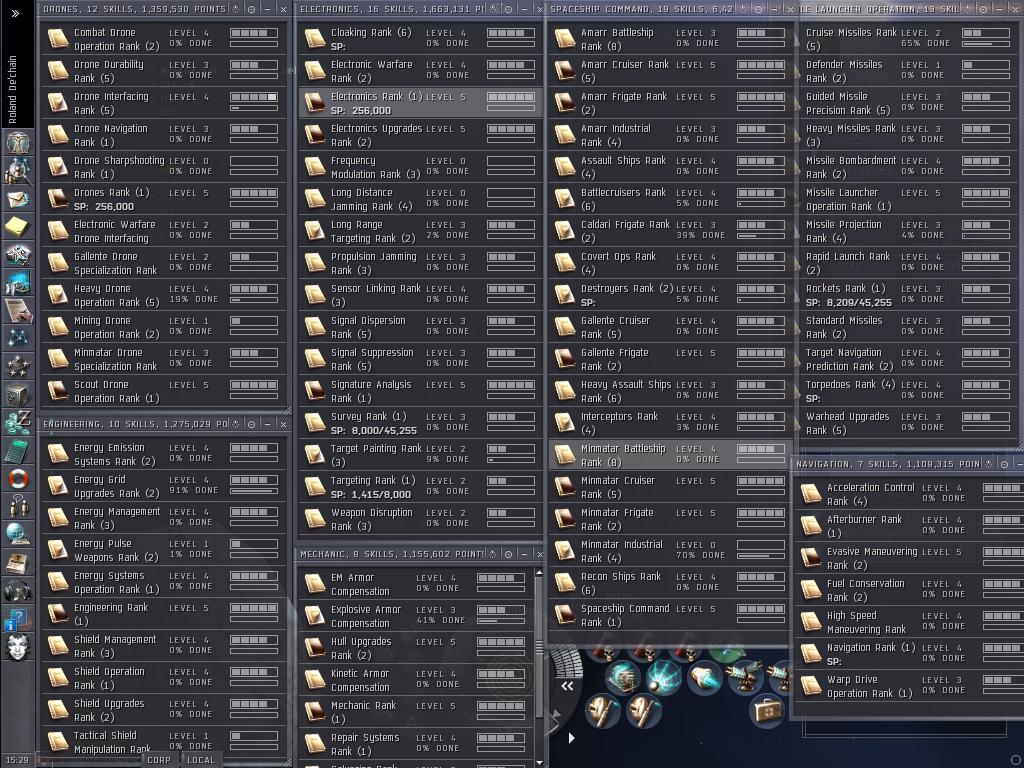Select the Heavy Drone Operation skill
The image size is (1024, 768).
click(164, 295)
